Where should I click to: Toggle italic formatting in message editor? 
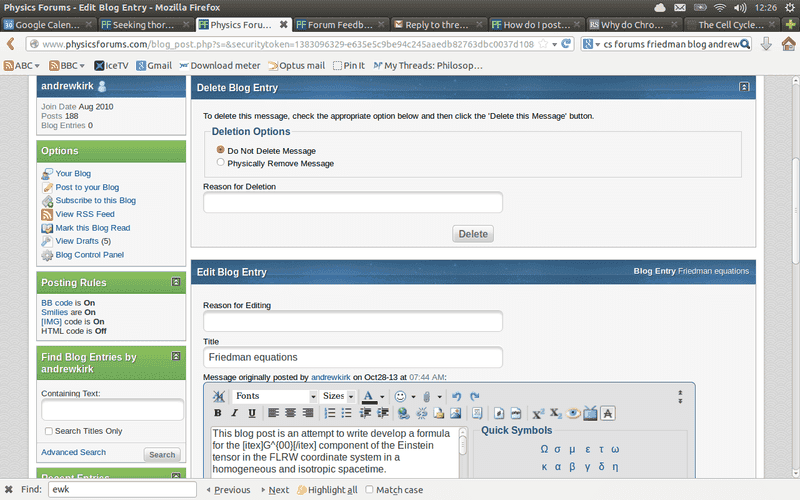(235, 413)
